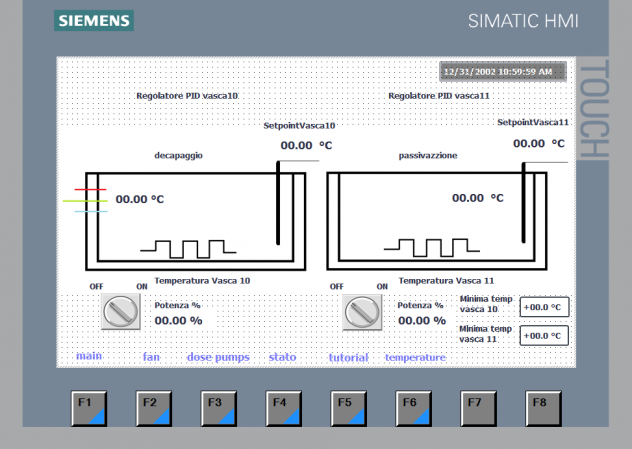Image resolution: width=632 pixels, height=449 pixels.
Task: Edit Minima temp vasca 11 field
Action: point(544,336)
